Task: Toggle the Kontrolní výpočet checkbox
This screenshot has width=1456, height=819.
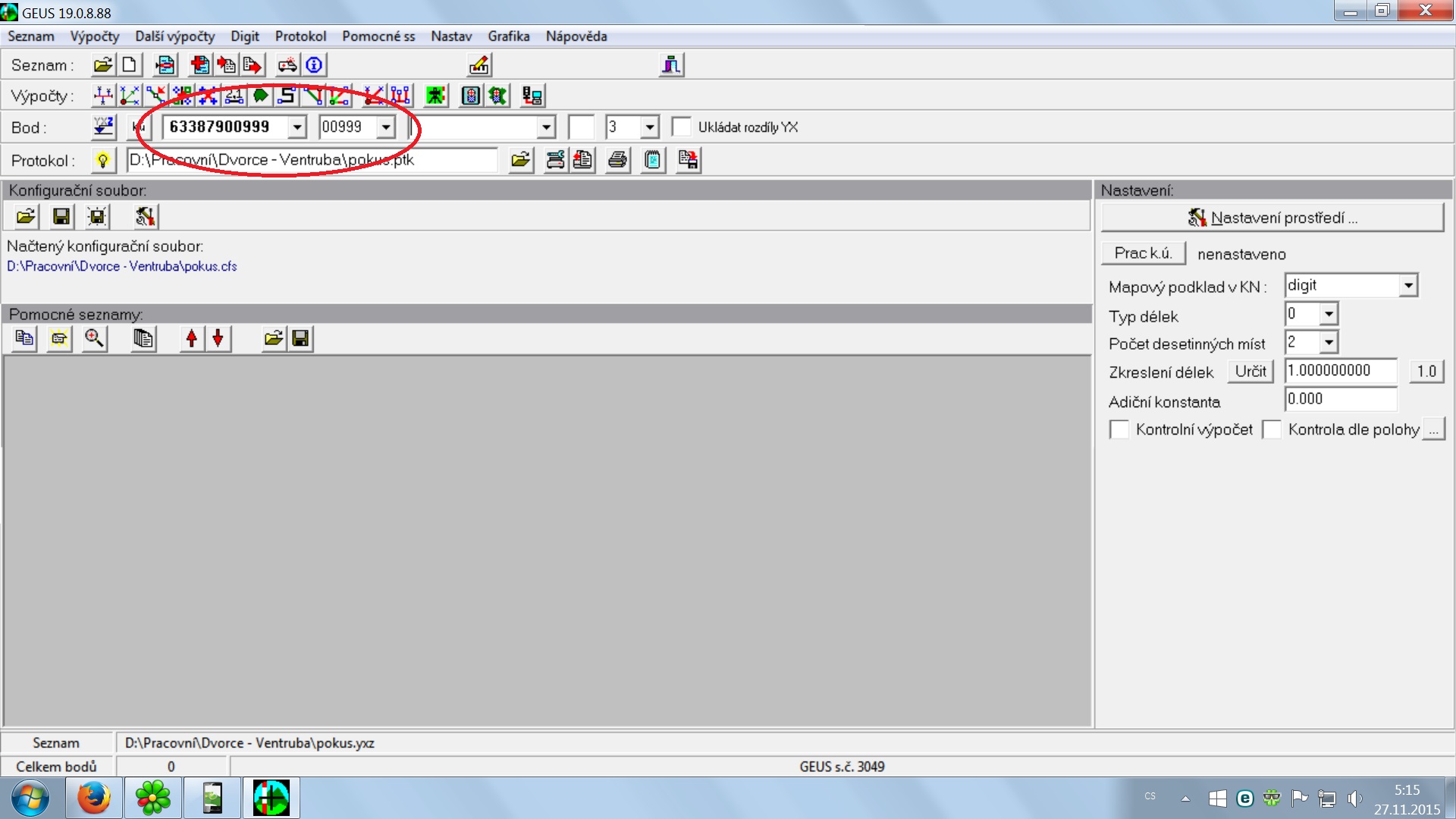Action: pyautogui.click(x=1119, y=430)
